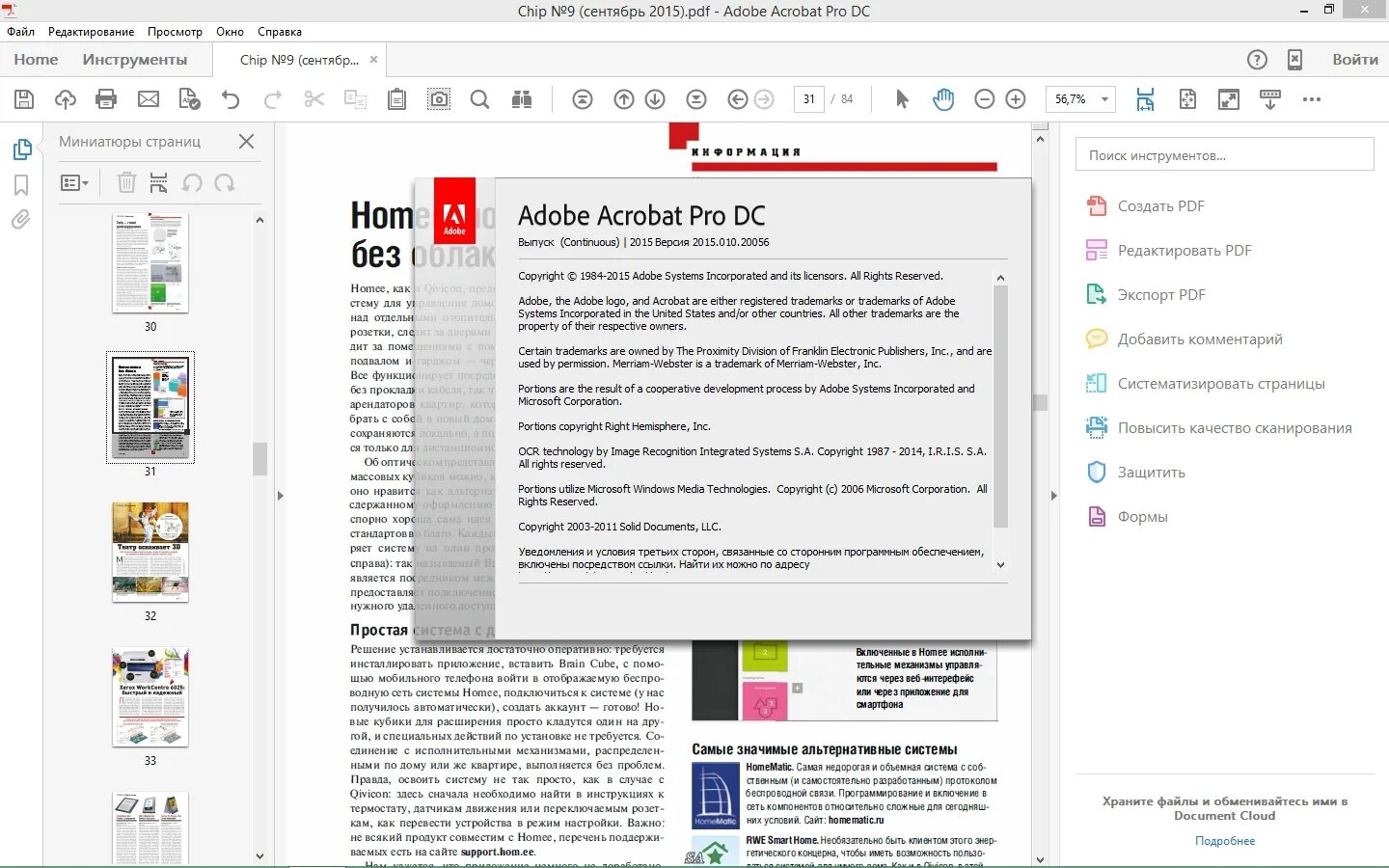Screen dimensions: 1389x868
Task: Open the Find magnifier tool
Action: click(x=479, y=99)
